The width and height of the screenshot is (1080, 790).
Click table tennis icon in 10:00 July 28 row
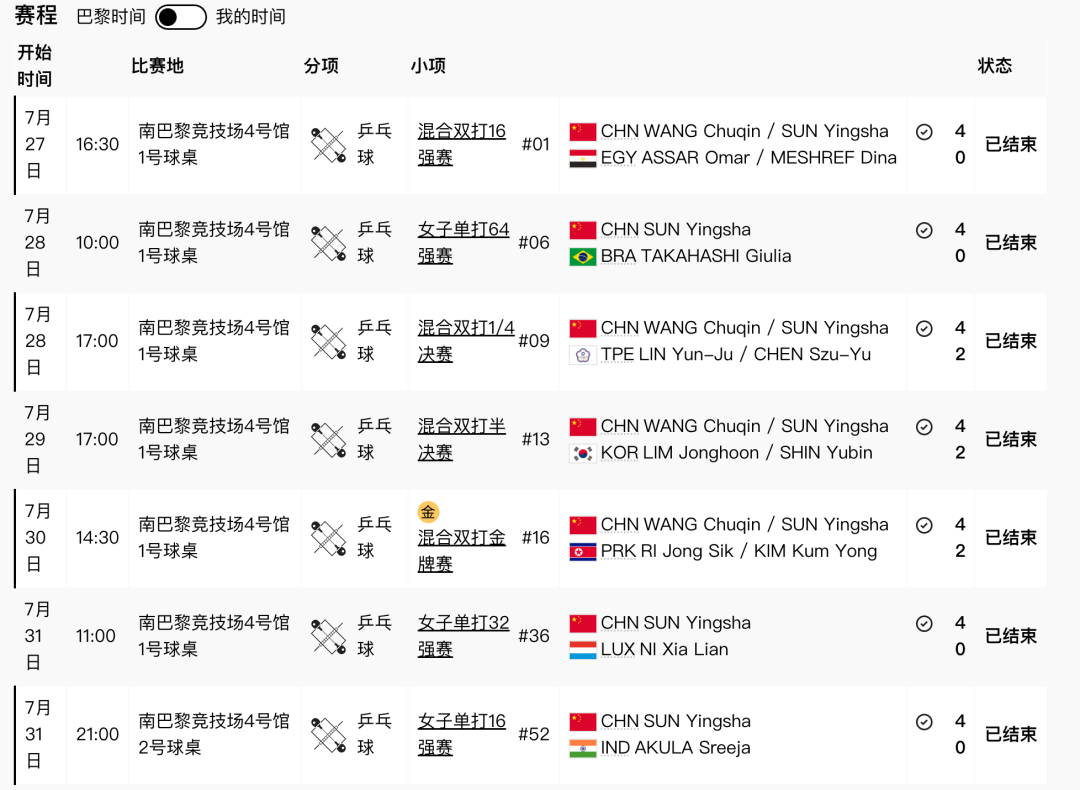click(329, 243)
